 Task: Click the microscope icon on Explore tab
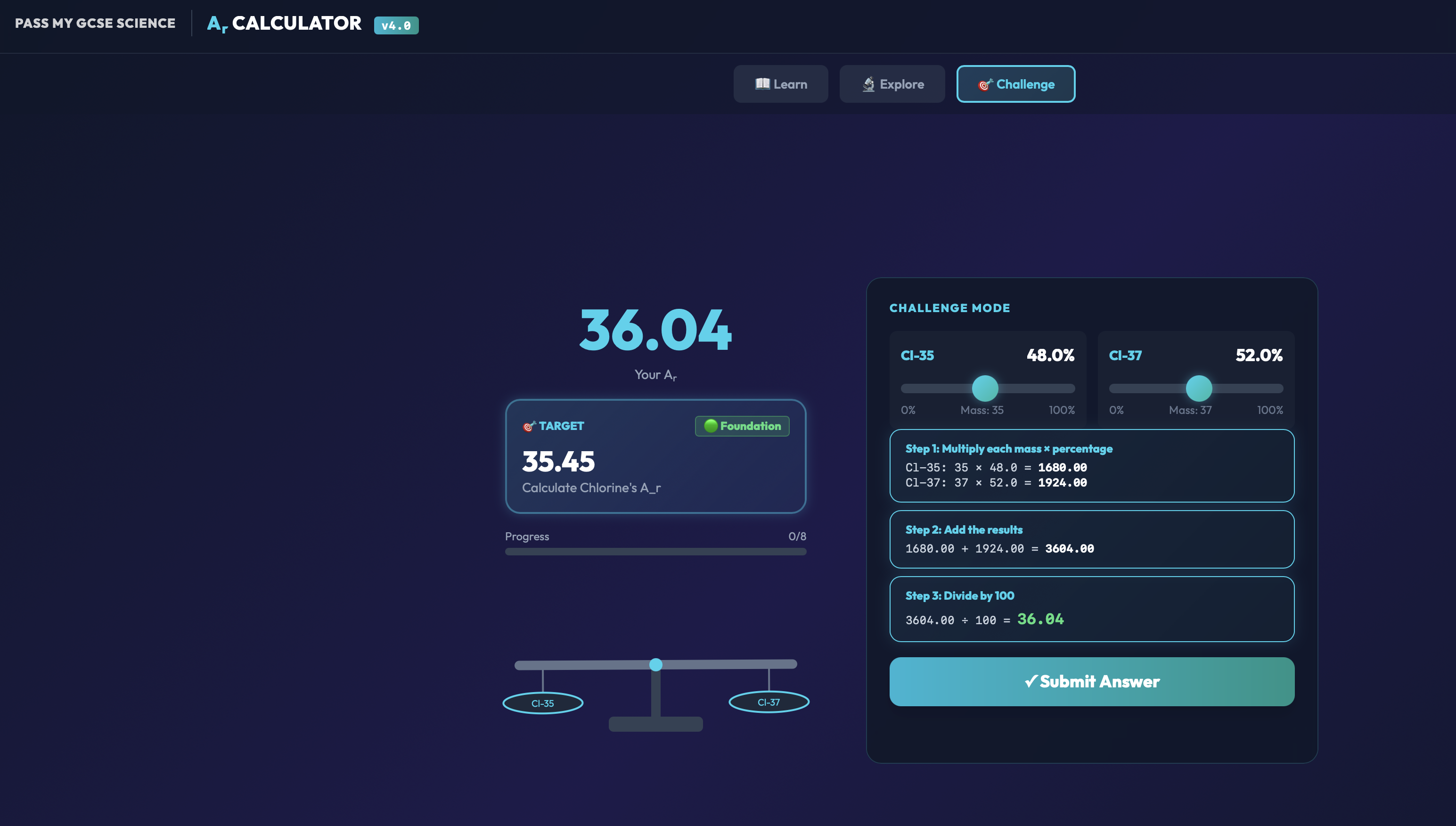(868, 84)
